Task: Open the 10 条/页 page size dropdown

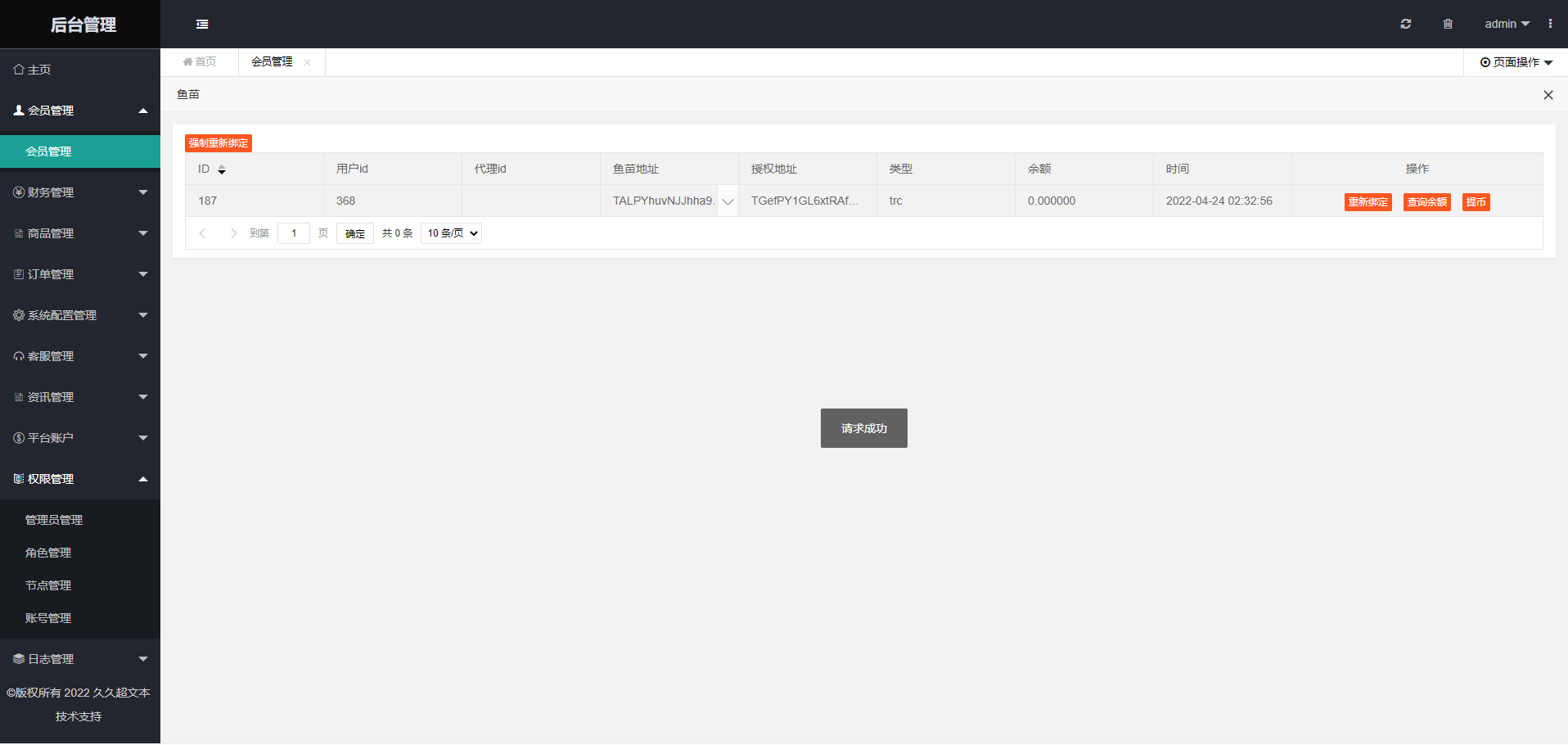Action: coord(451,233)
